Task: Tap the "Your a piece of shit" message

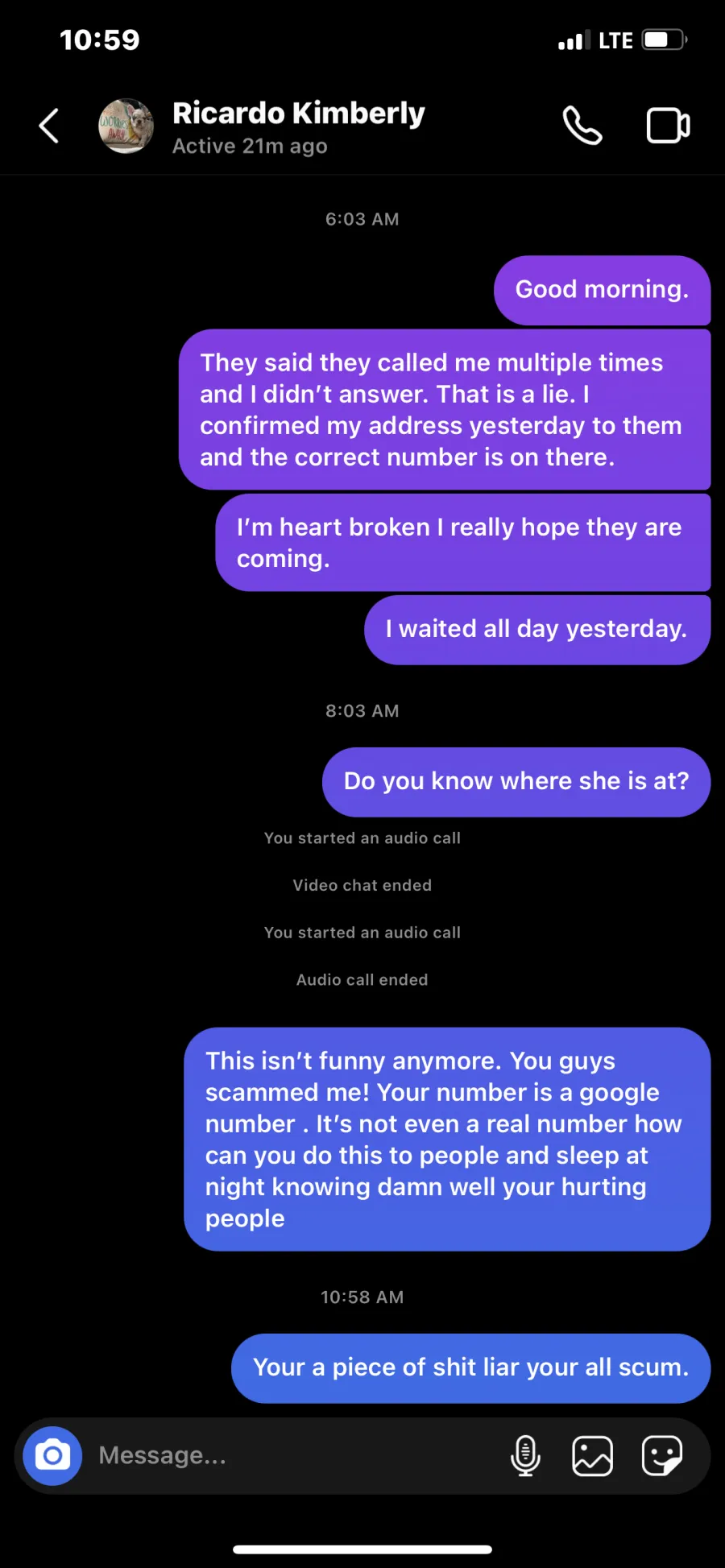Action: click(x=471, y=1368)
